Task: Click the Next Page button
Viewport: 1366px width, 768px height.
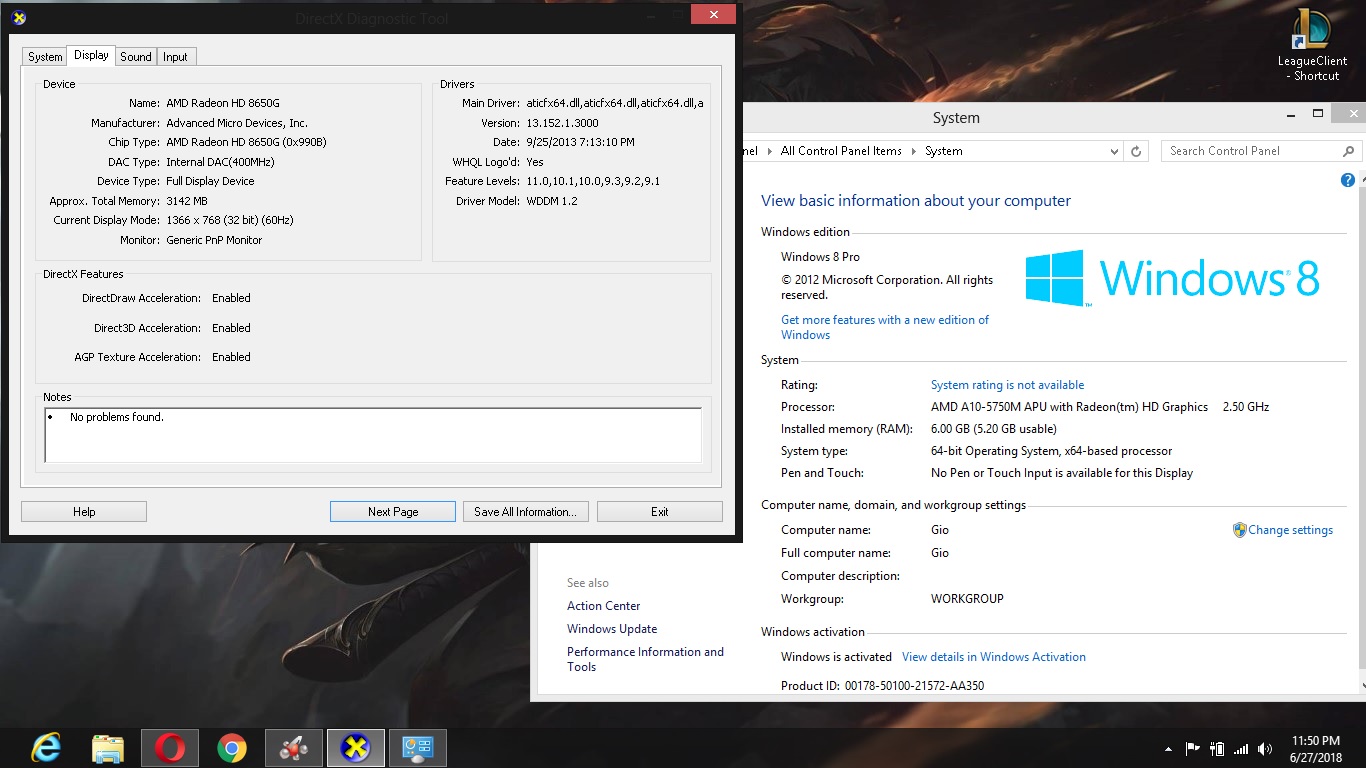Action: click(392, 512)
